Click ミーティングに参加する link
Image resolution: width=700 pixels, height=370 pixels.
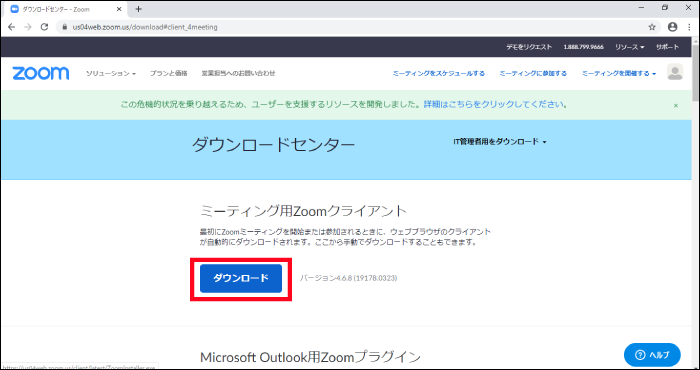533,73
